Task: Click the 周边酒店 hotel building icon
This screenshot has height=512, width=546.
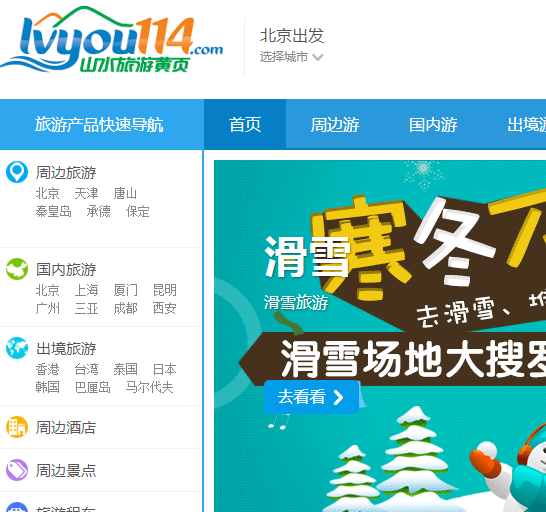Action: point(17,427)
